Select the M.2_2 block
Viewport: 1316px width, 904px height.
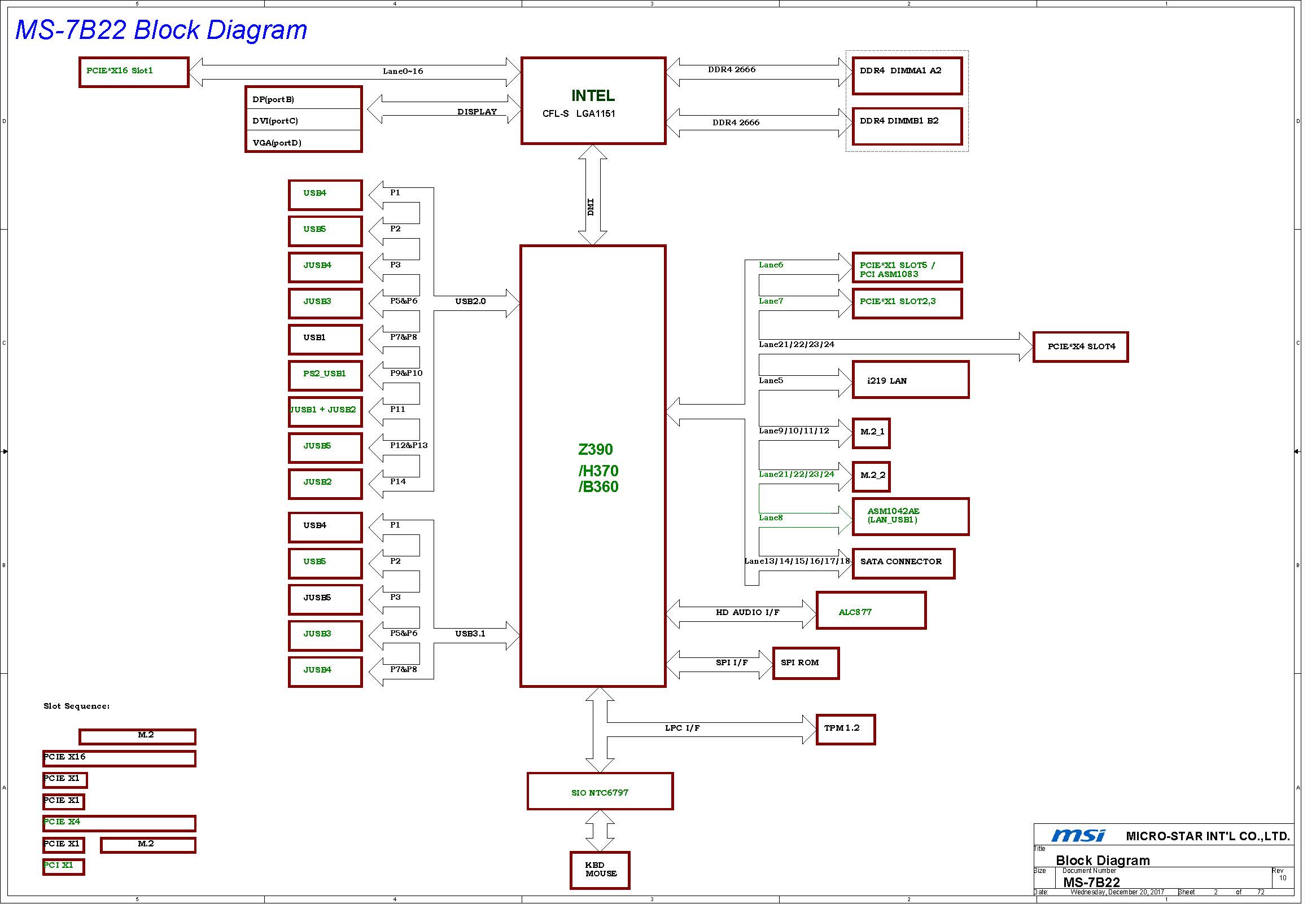point(871,476)
